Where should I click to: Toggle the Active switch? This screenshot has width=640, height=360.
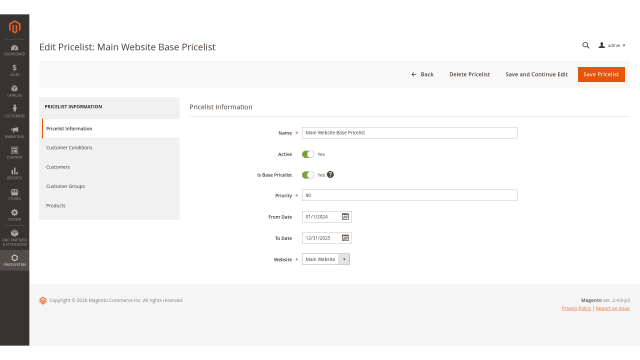point(308,154)
